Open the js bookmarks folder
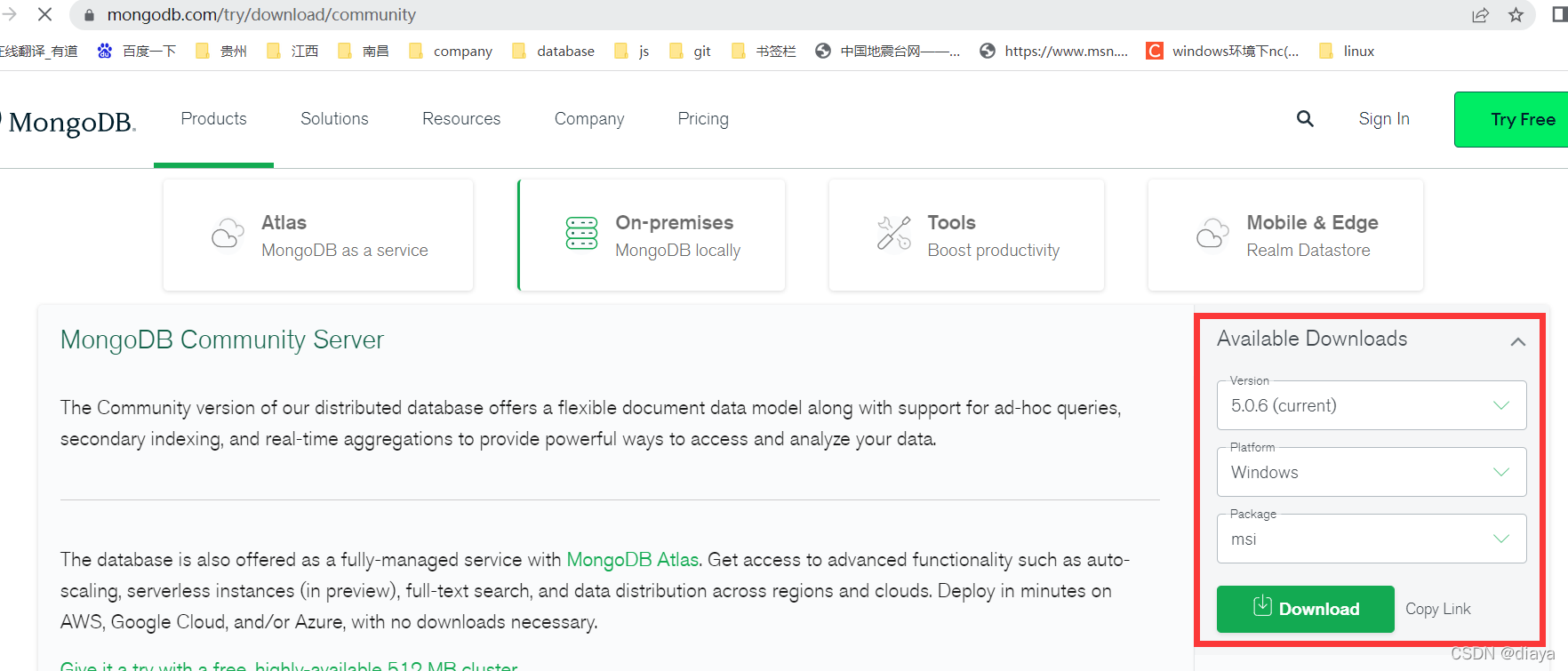 pyautogui.click(x=632, y=51)
